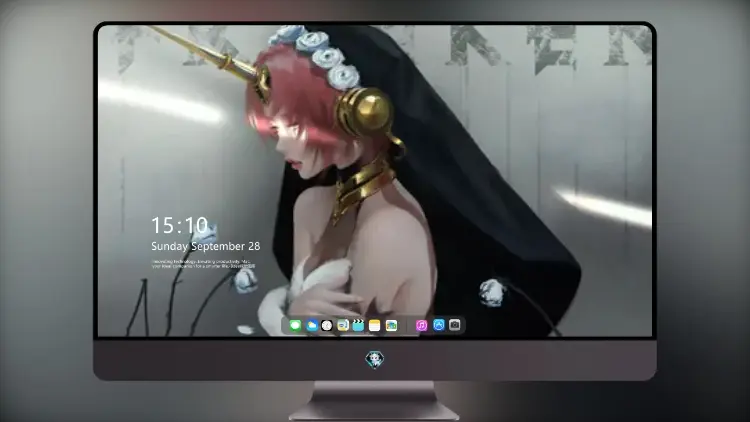Open the Clock app in dock
This screenshot has height=422, width=750.
point(327,325)
